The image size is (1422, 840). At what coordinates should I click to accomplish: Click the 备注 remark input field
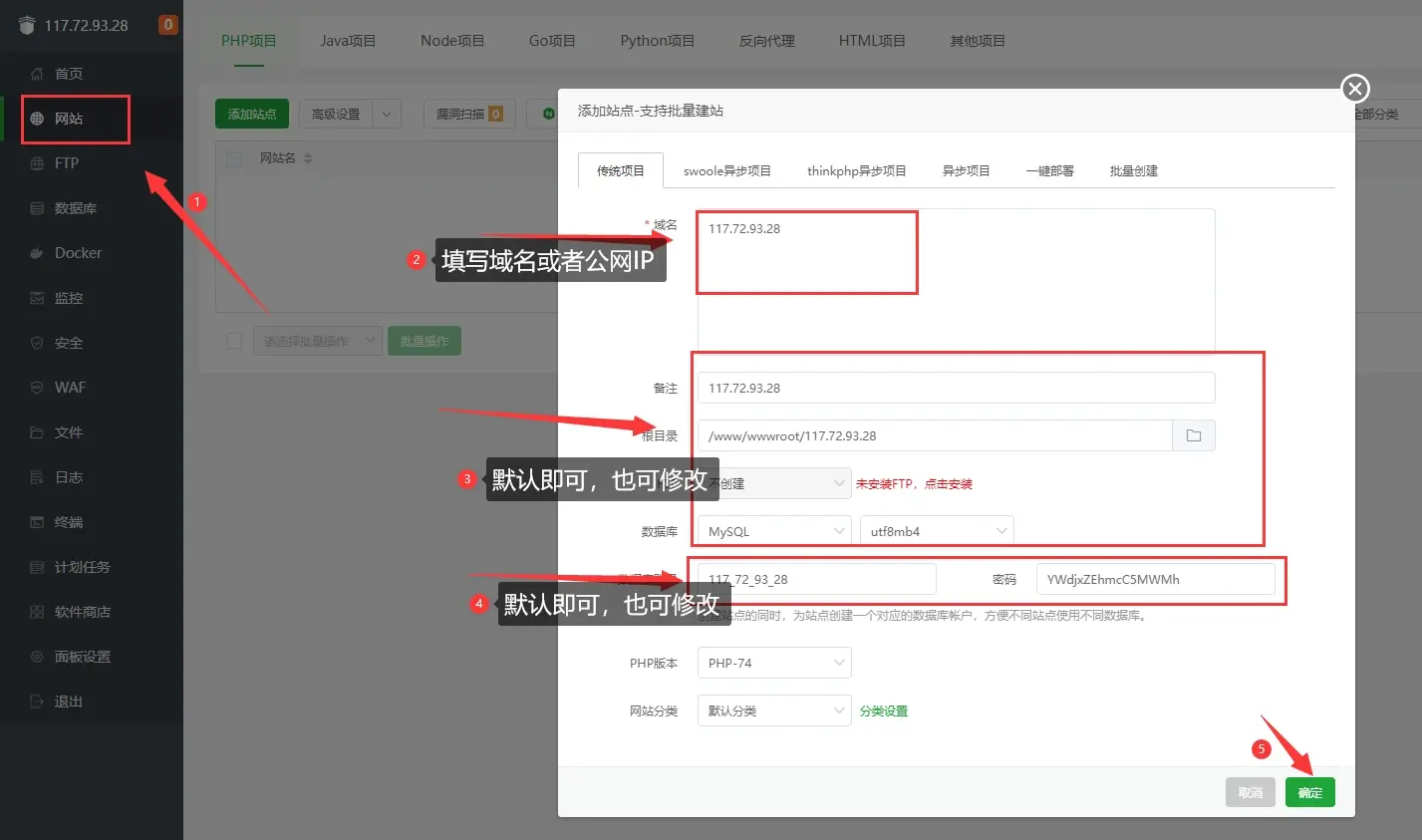(x=955, y=388)
